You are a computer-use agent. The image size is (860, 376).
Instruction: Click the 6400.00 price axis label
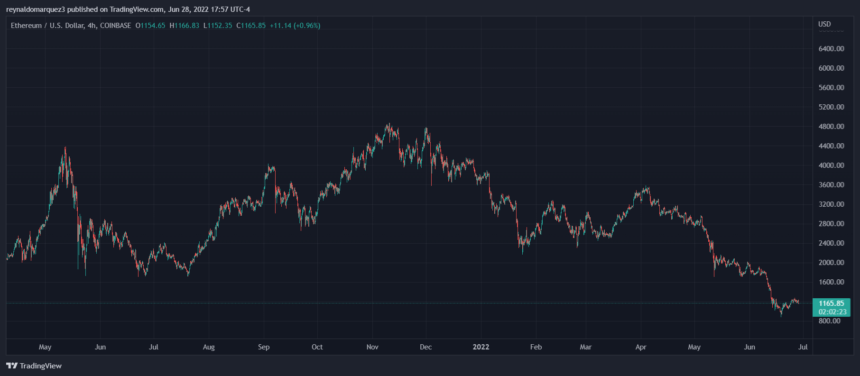click(x=831, y=49)
